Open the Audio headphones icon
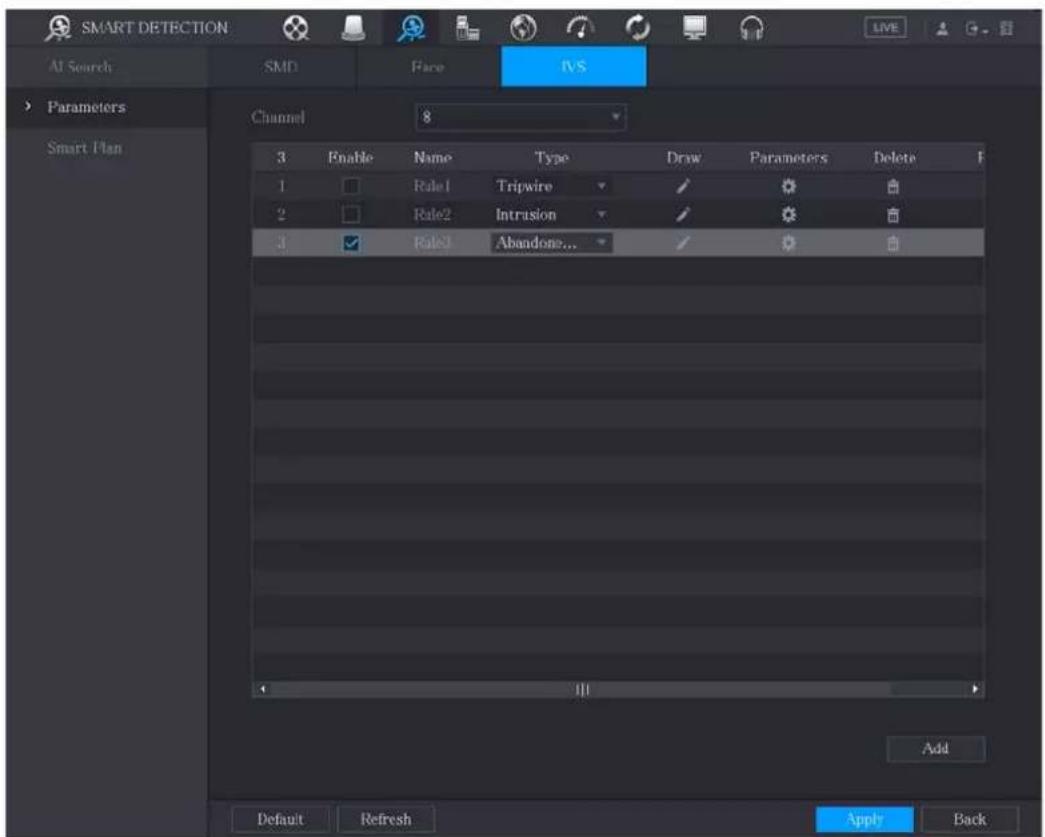 click(x=751, y=28)
